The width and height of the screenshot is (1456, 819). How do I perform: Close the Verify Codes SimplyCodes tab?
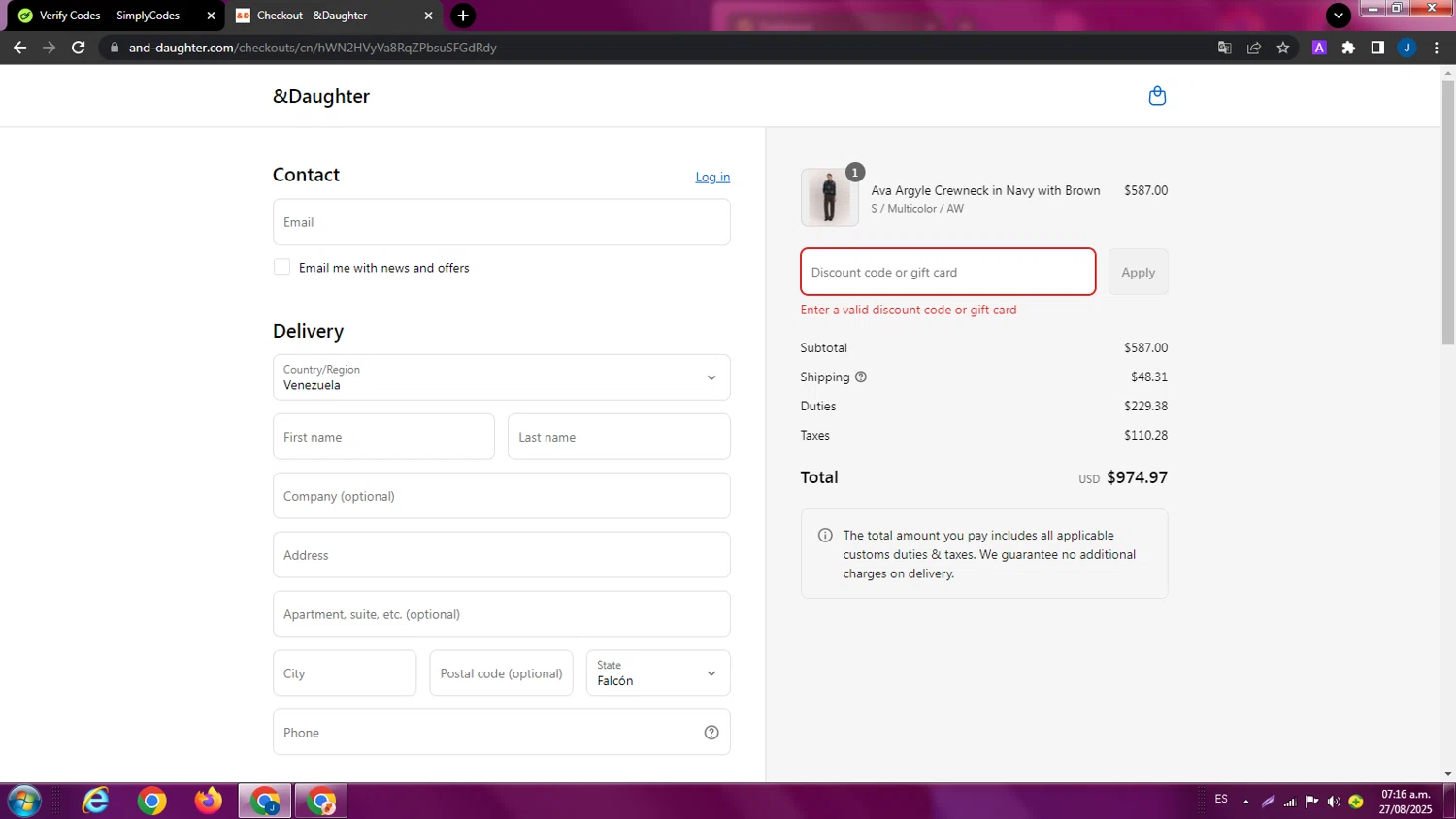point(211,16)
